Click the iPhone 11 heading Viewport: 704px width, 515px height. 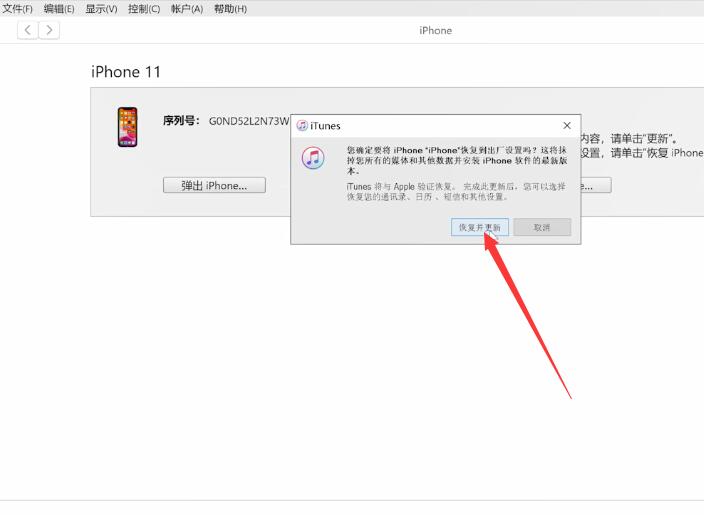(x=126, y=72)
